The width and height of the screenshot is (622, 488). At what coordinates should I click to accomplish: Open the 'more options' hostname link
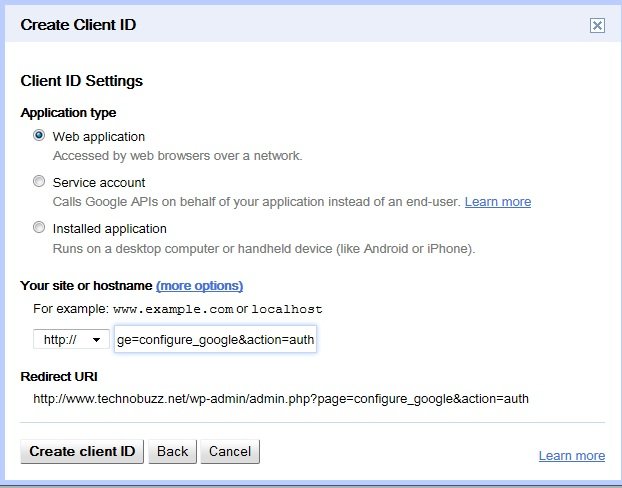coord(200,286)
